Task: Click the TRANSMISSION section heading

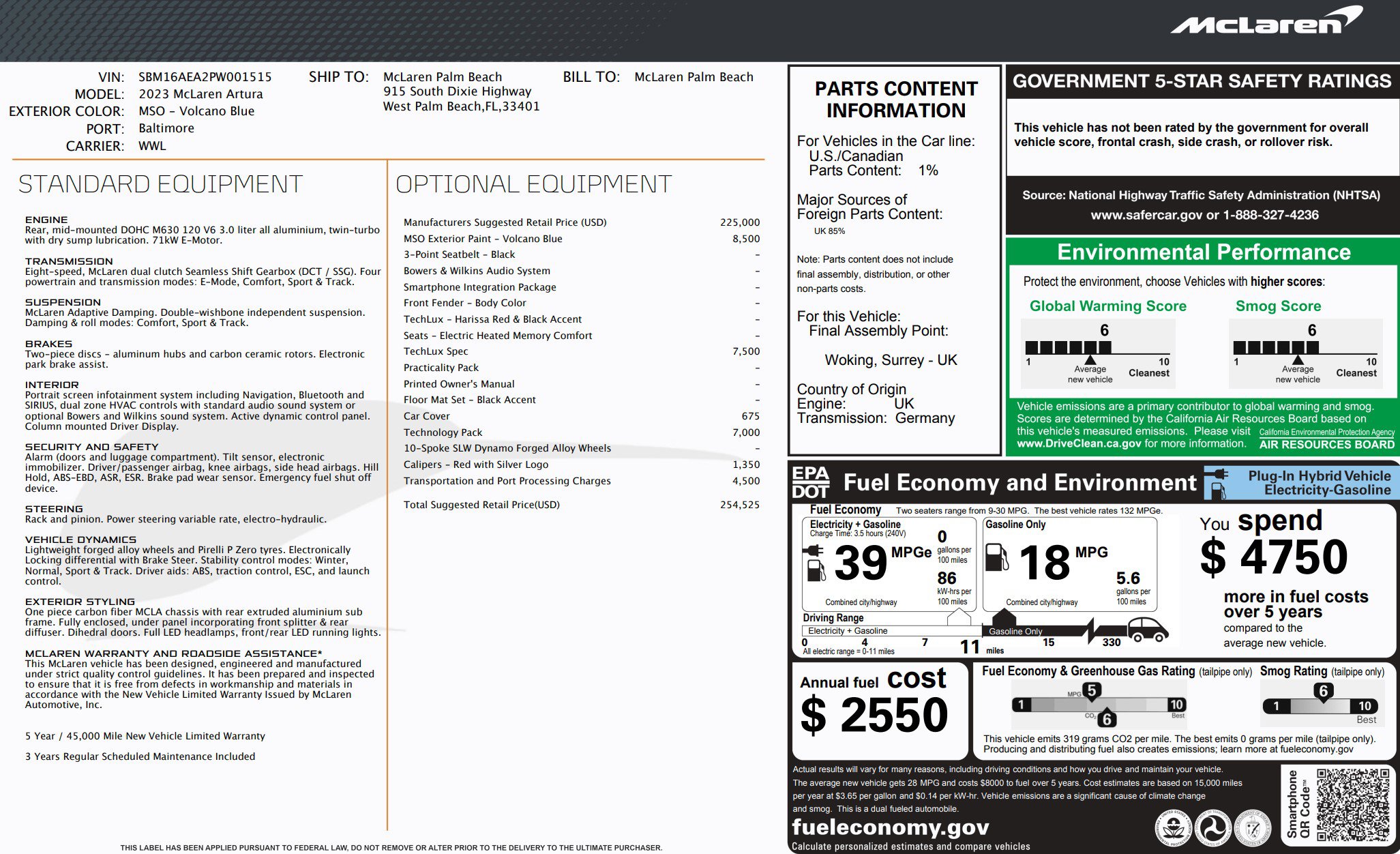Action: point(69,261)
